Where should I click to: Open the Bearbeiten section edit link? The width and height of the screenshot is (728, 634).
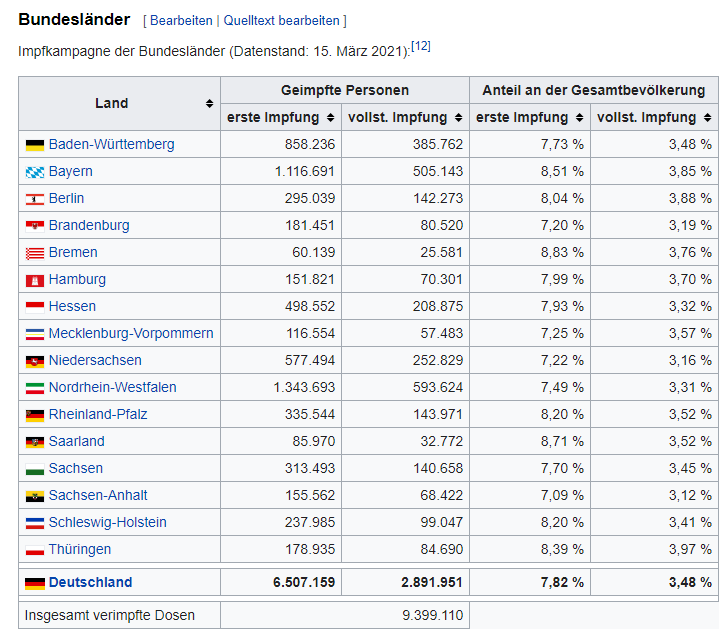pos(181,20)
